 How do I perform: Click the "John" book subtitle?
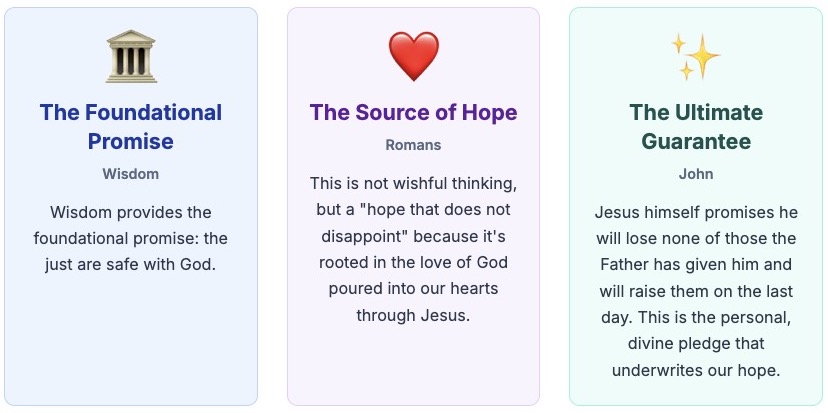pyautogui.click(x=695, y=174)
